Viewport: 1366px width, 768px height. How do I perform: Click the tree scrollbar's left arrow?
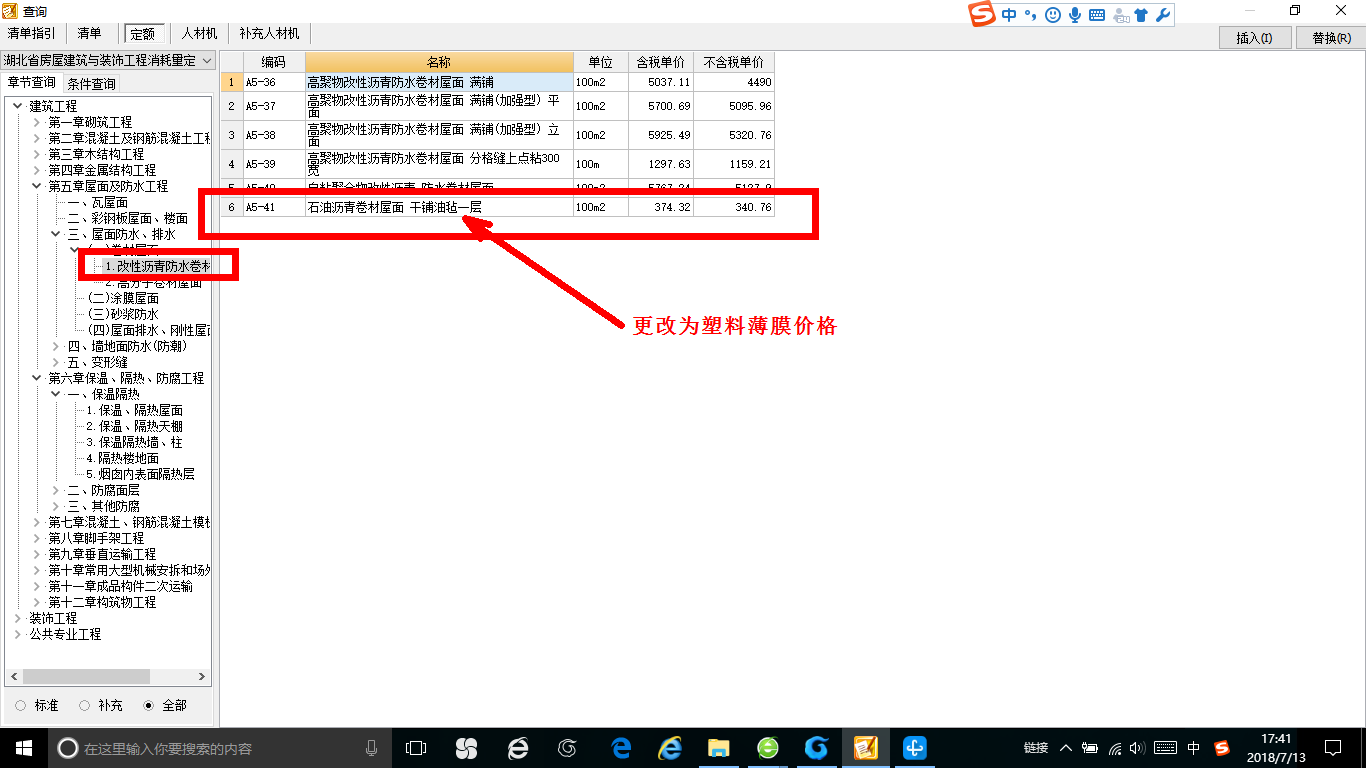coord(12,677)
